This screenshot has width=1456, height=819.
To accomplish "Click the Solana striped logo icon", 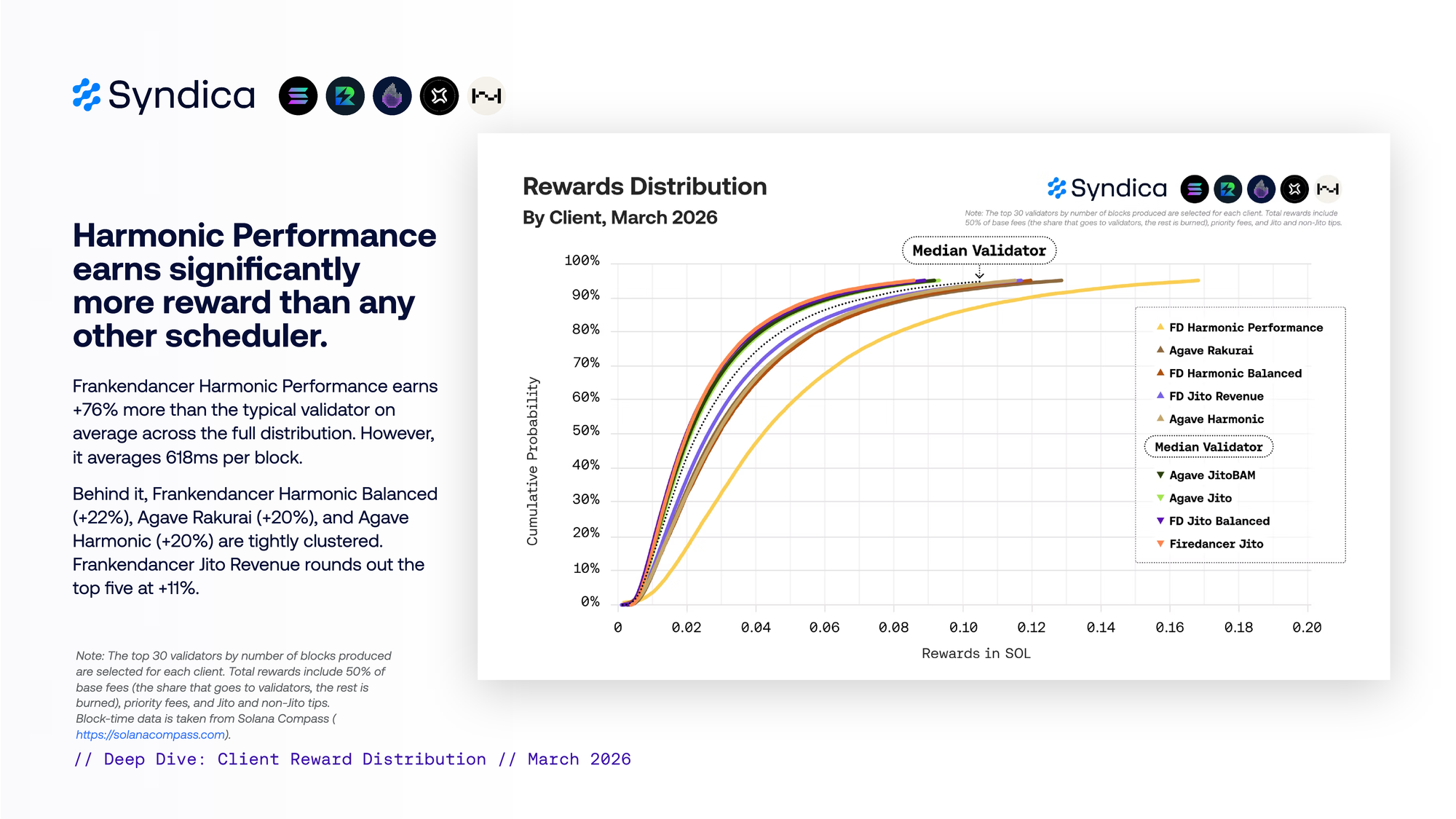I will point(298,95).
